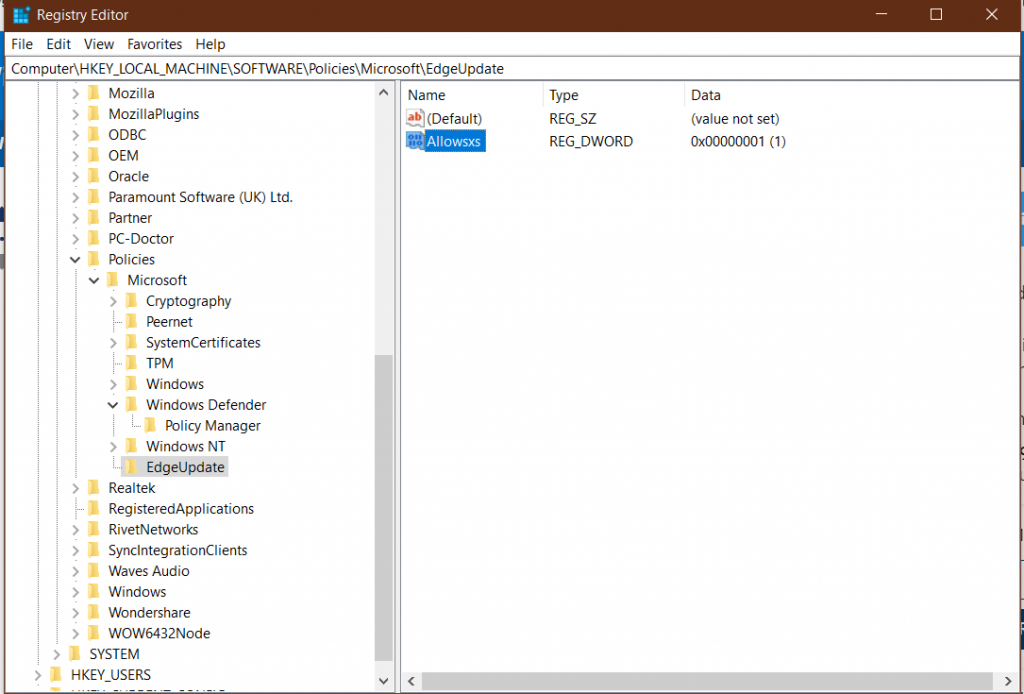Open the Favorites menu
This screenshot has height=694, width=1024.
(154, 44)
